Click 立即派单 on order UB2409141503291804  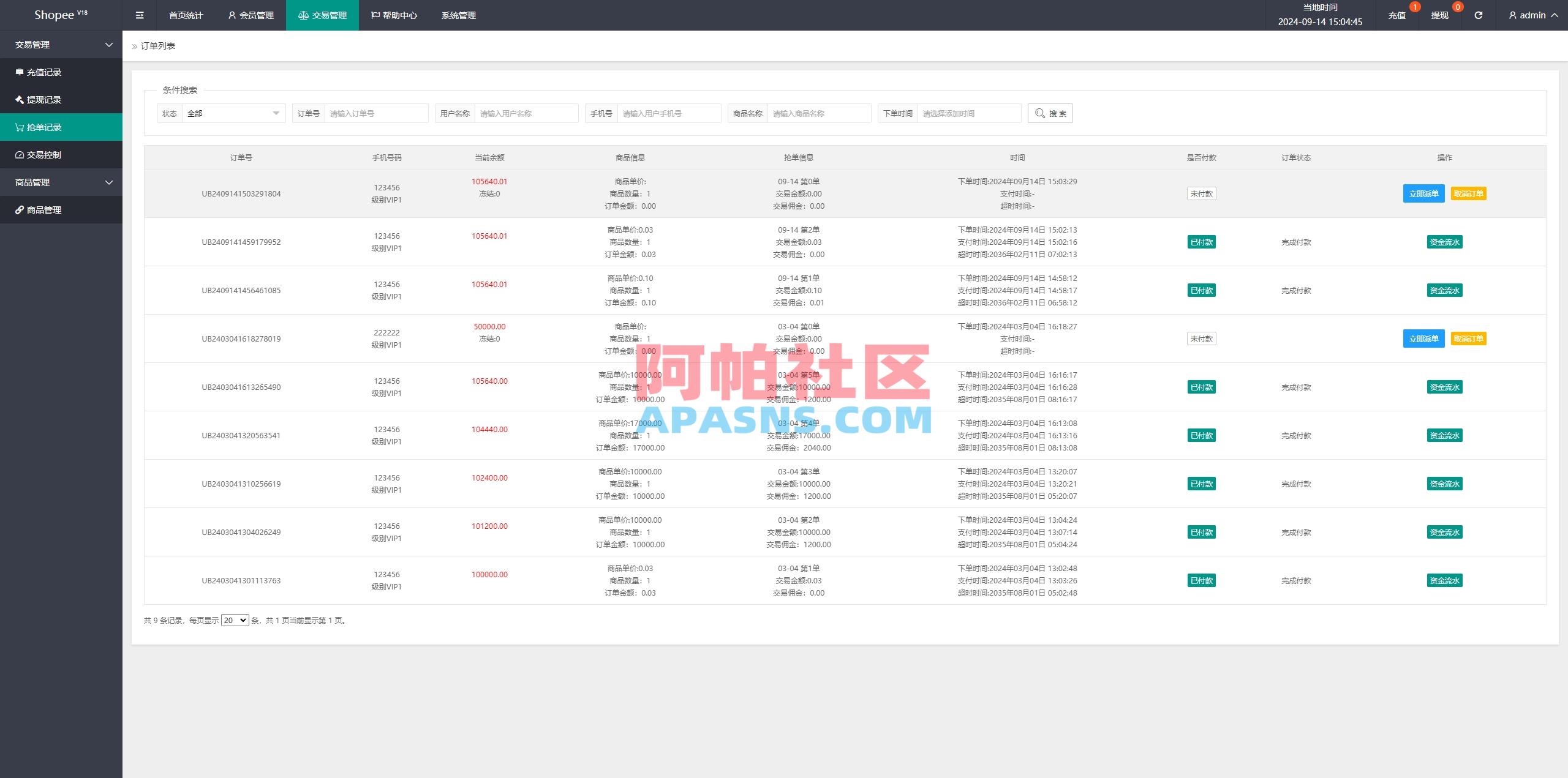(x=1423, y=193)
